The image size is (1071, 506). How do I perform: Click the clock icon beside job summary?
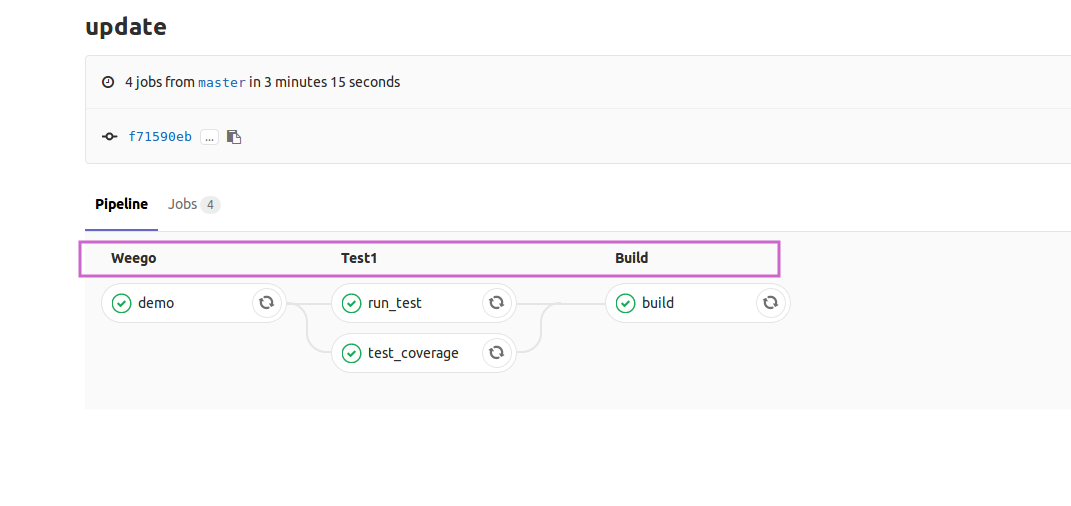pyautogui.click(x=108, y=82)
